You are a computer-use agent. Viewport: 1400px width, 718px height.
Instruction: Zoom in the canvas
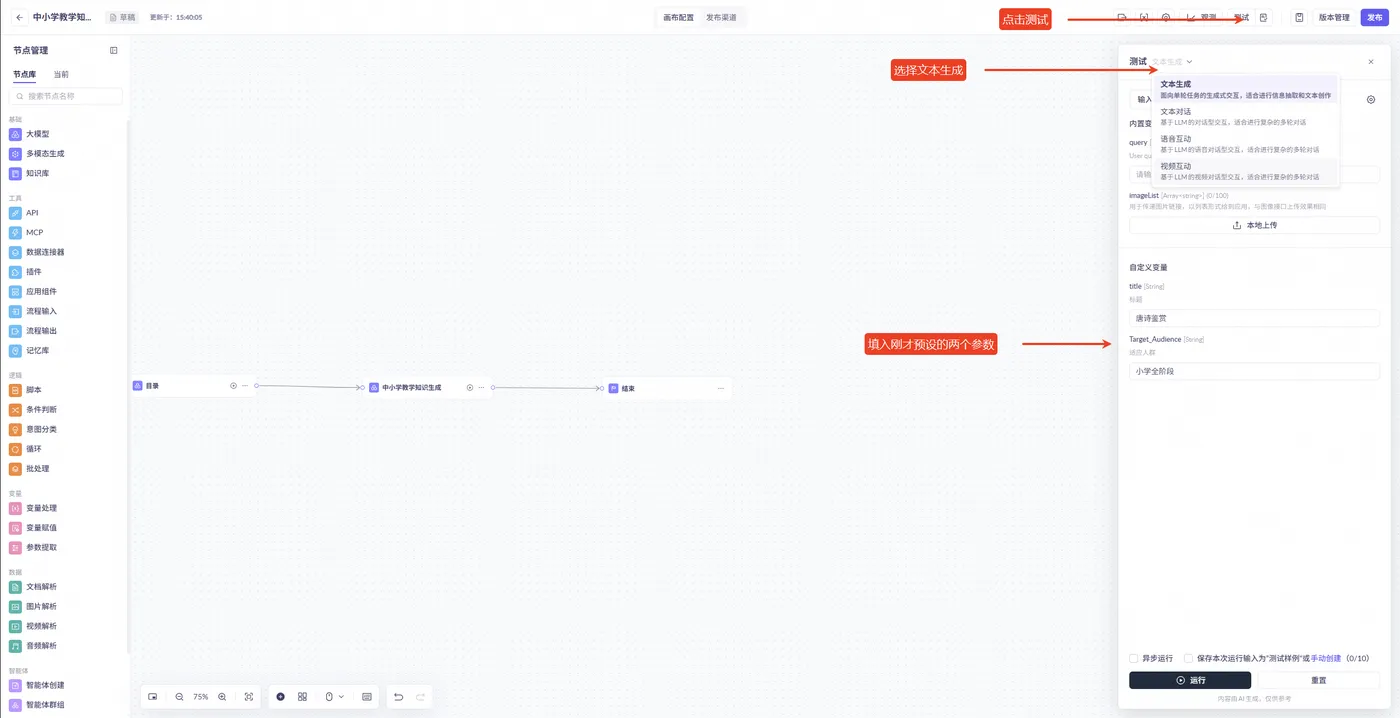222,696
